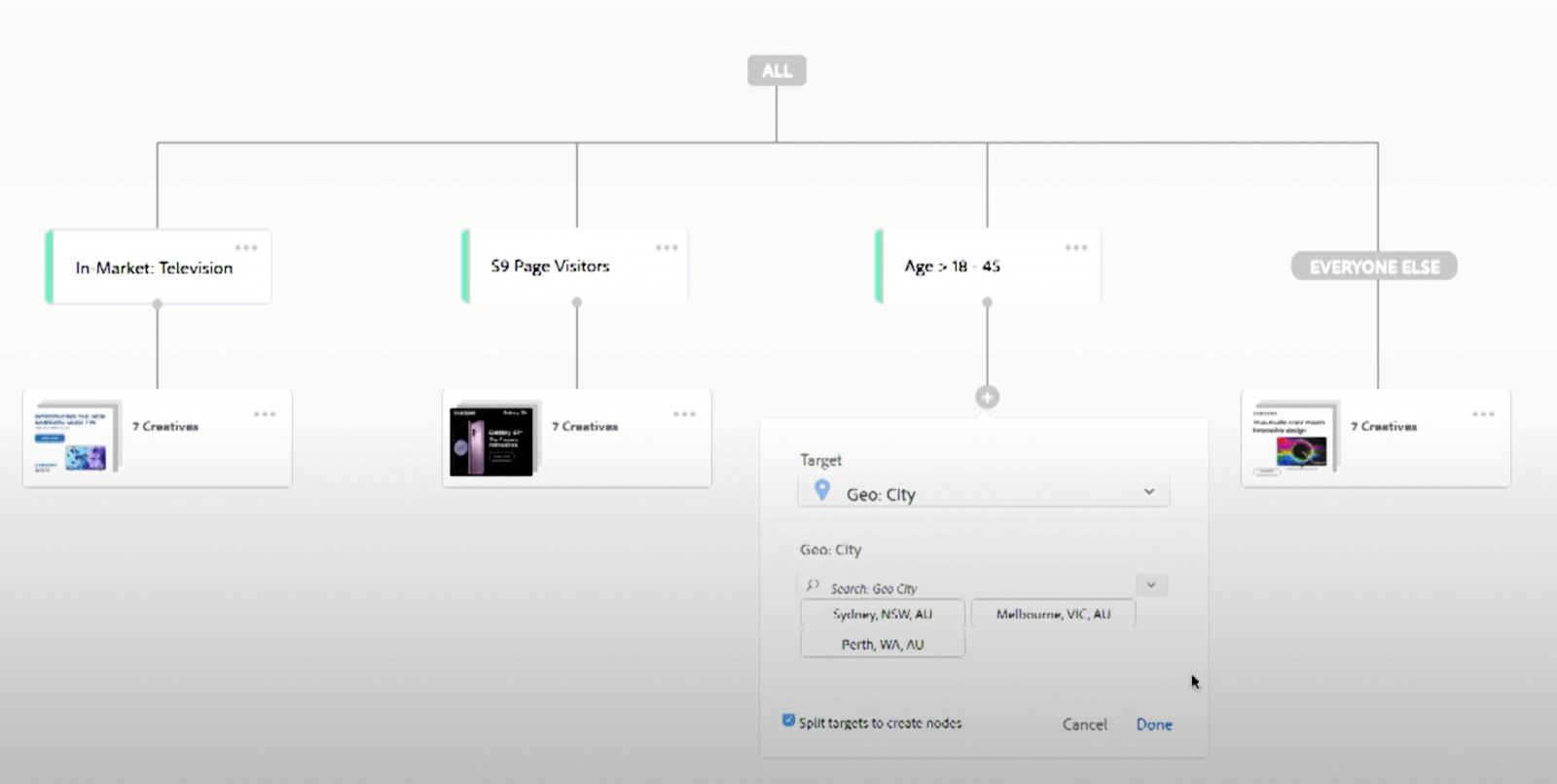Open options on Television creatives card

tap(265, 414)
